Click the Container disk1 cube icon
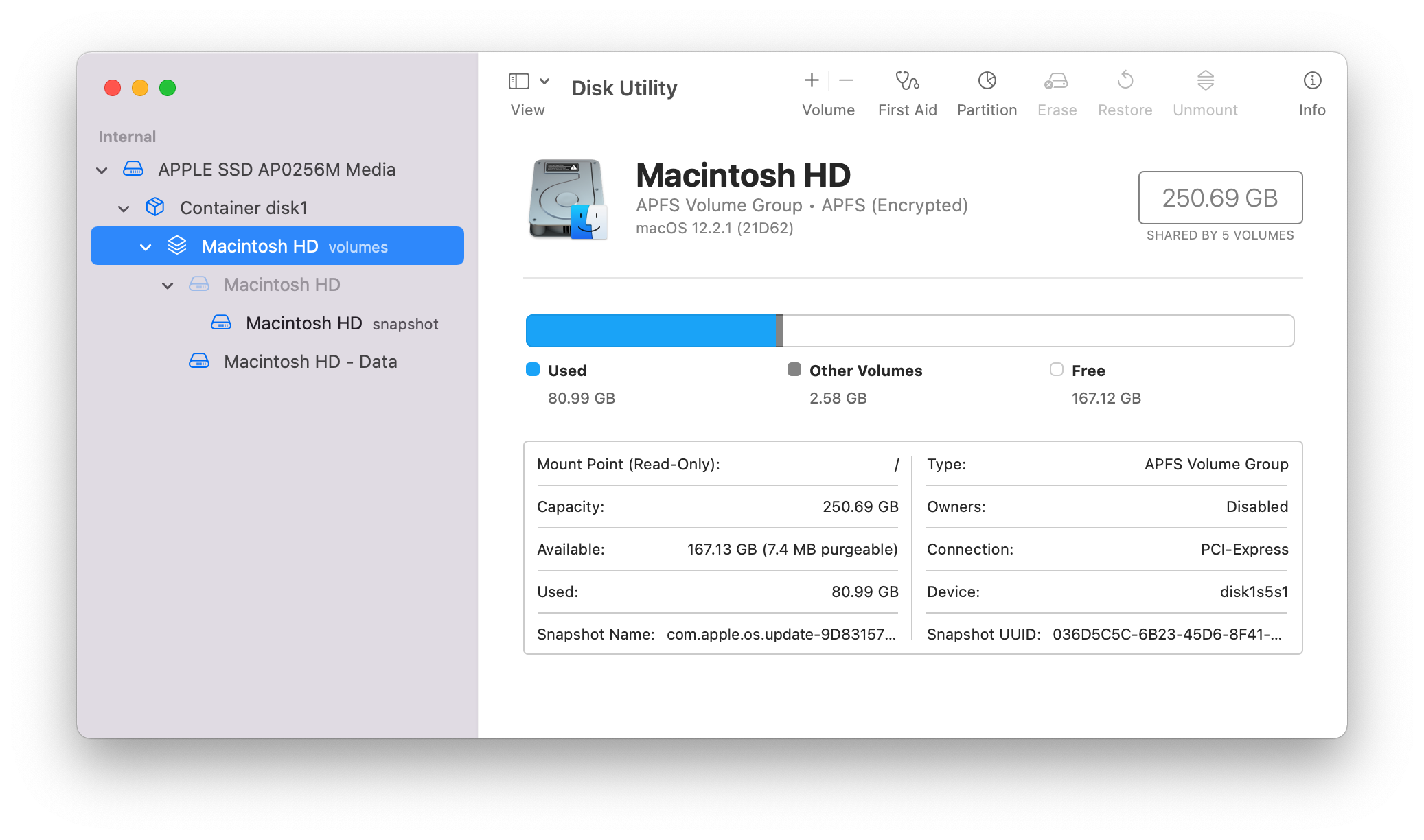Screen dimensions: 1424x840 click(x=155, y=207)
